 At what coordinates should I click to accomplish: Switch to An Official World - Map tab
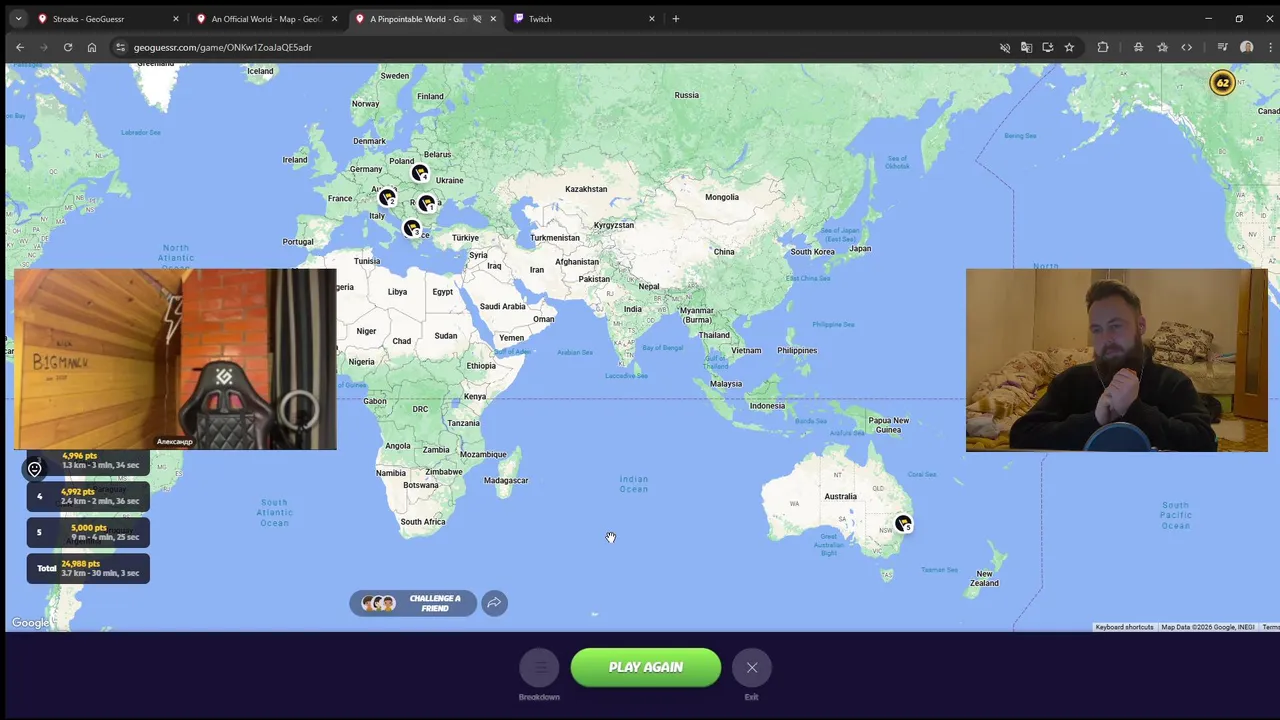coord(265,19)
